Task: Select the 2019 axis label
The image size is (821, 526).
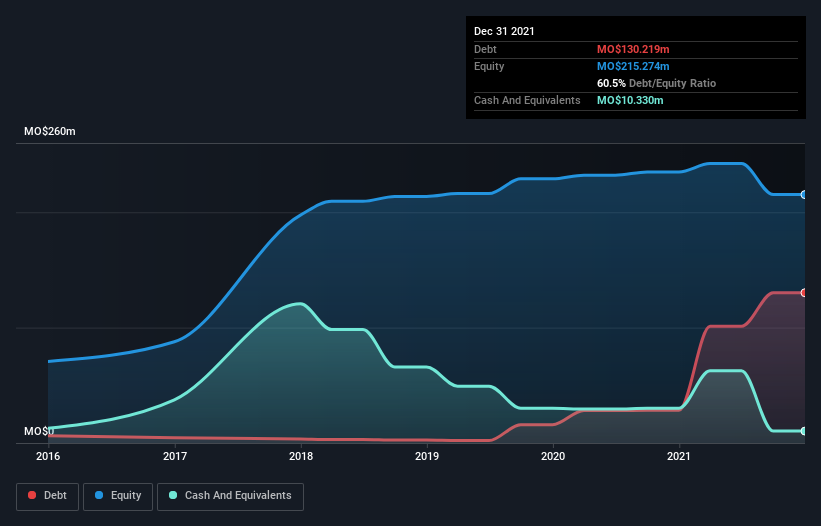Action: tap(427, 456)
